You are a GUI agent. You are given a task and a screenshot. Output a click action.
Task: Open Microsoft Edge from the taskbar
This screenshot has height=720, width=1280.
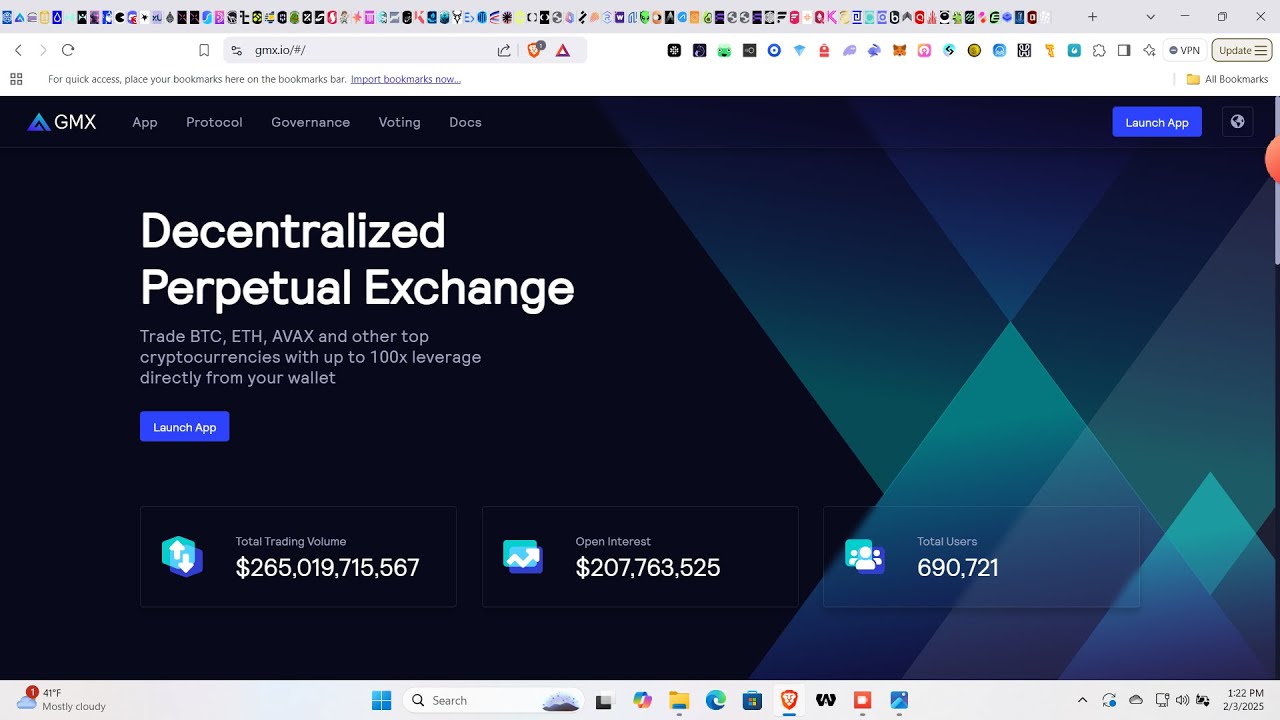coord(716,700)
